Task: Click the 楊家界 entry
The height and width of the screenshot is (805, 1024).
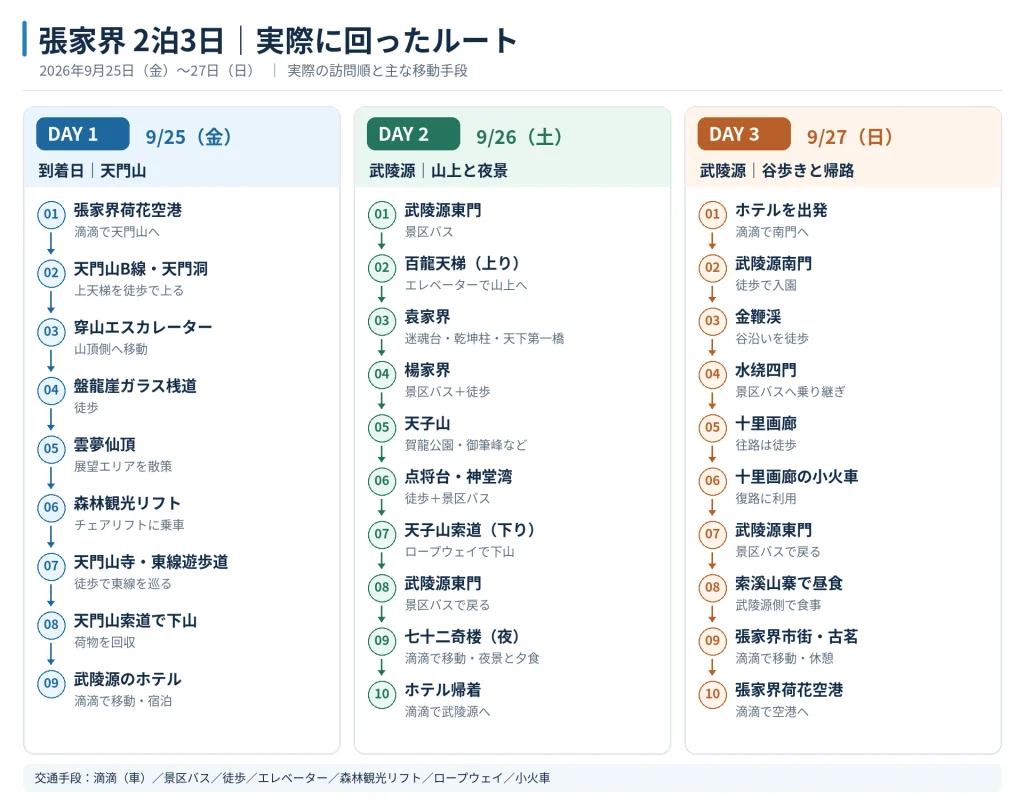Action: pyautogui.click(x=427, y=370)
